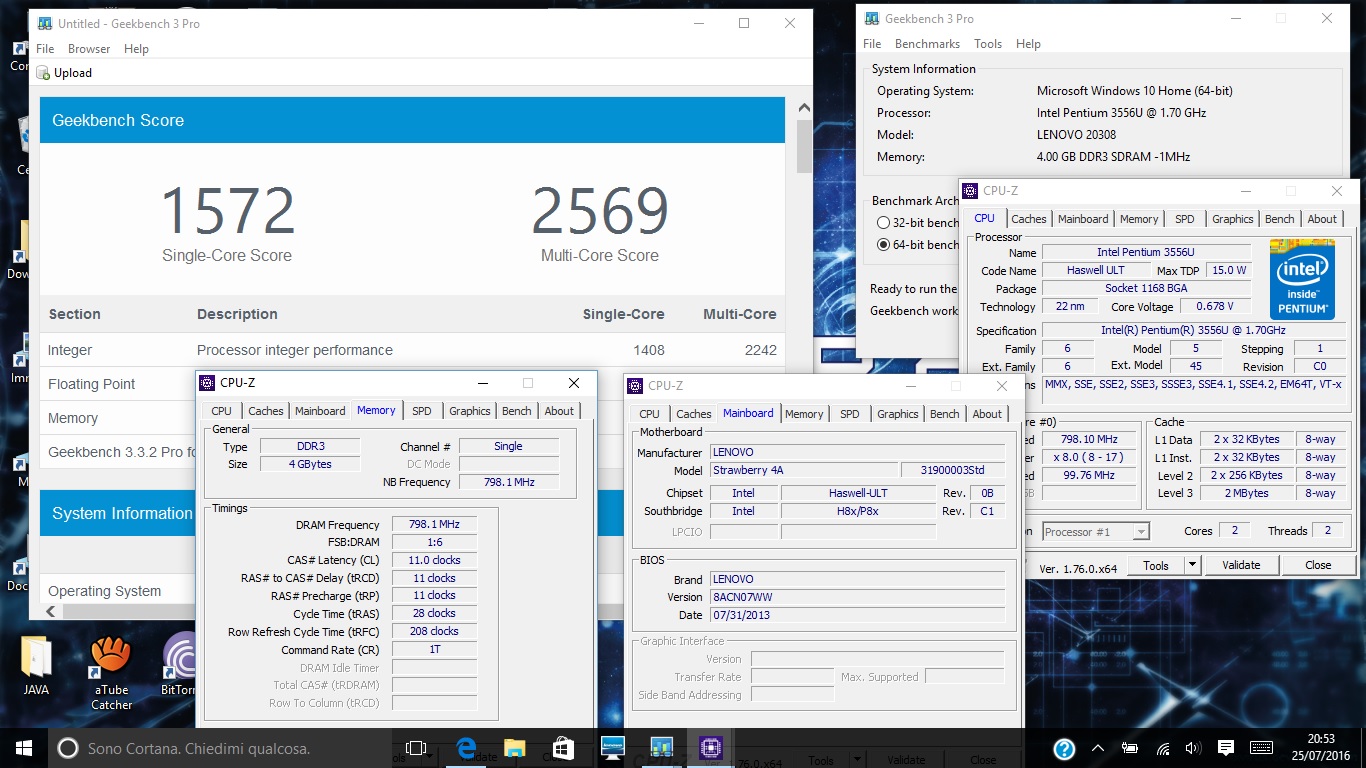Click the motherboard Model field Strawberry 4A
The width and height of the screenshot is (1366, 768).
pos(803,470)
